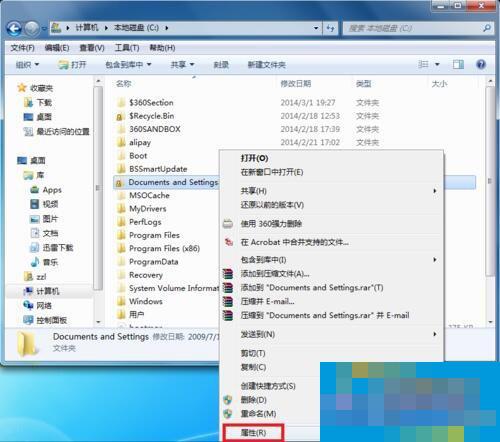Select 迅雷下载 in the sidebar
Image resolution: width=500 pixels, height=442 pixels.
coord(58,248)
